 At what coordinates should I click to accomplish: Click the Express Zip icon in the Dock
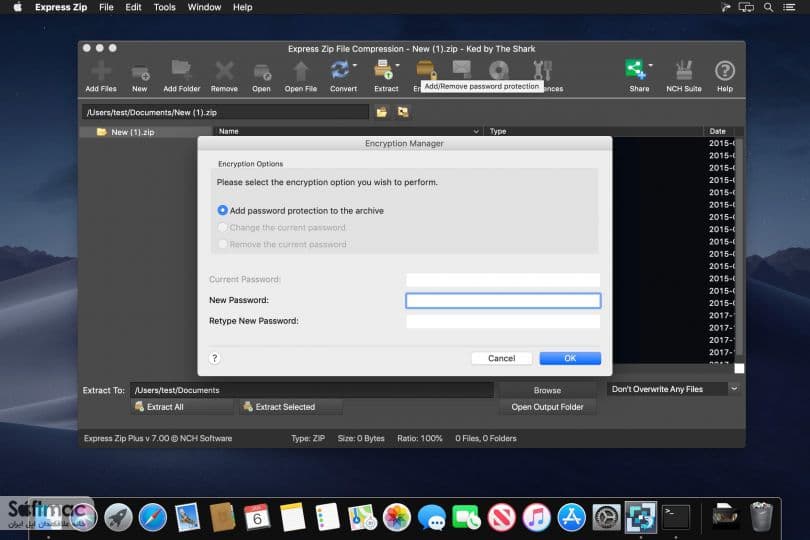(x=641, y=517)
